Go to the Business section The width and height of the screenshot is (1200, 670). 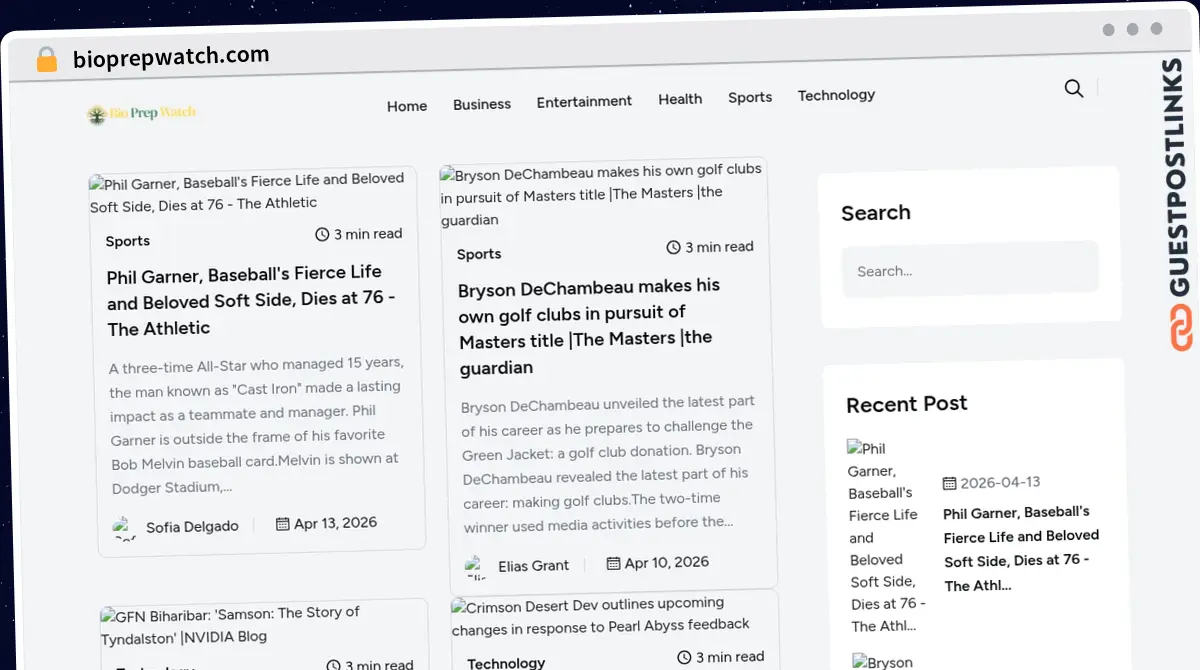click(x=482, y=104)
